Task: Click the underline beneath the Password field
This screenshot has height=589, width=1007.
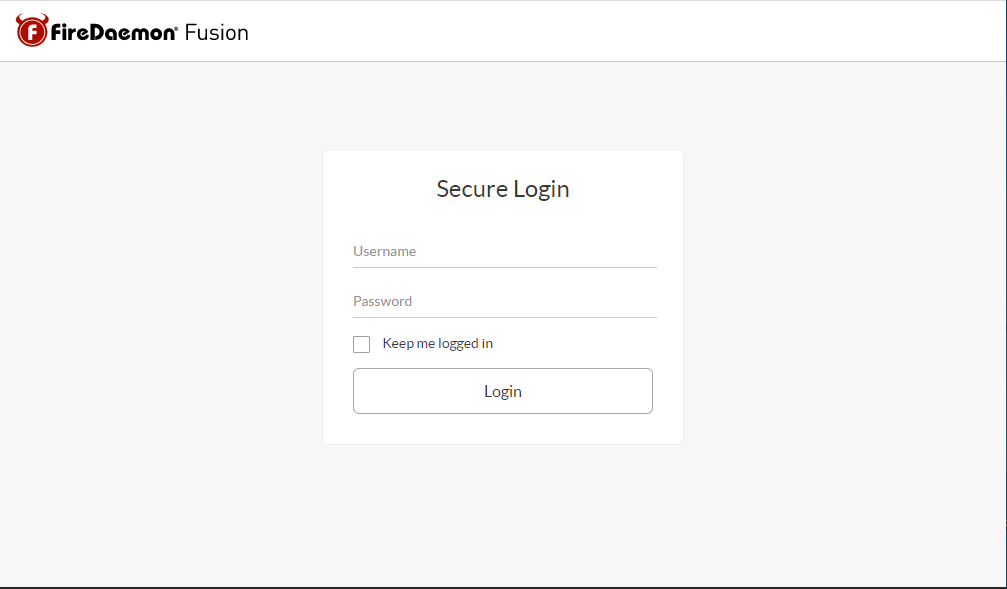Action: click(504, 317)
